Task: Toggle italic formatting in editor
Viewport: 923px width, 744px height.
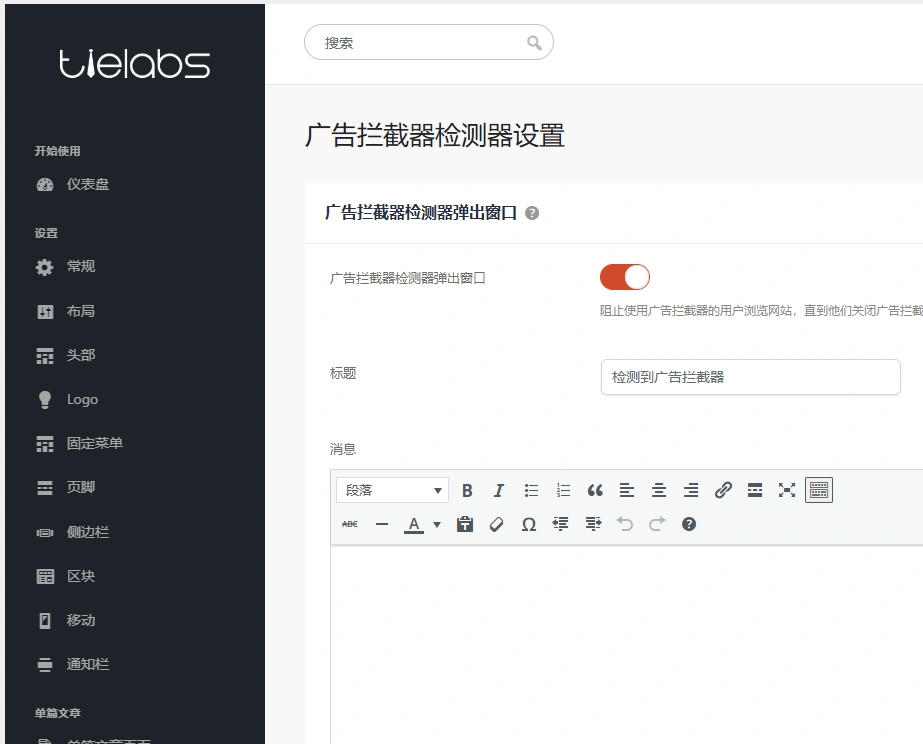Action: coord(498,489)
